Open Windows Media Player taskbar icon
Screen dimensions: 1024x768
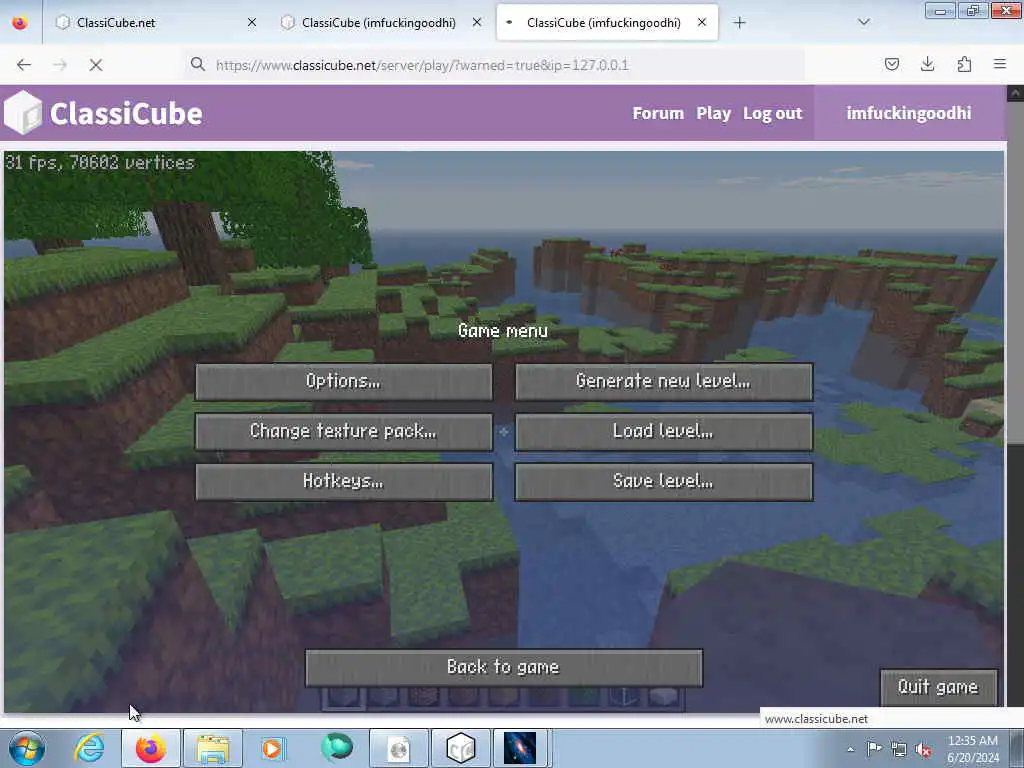click(273, 748)
